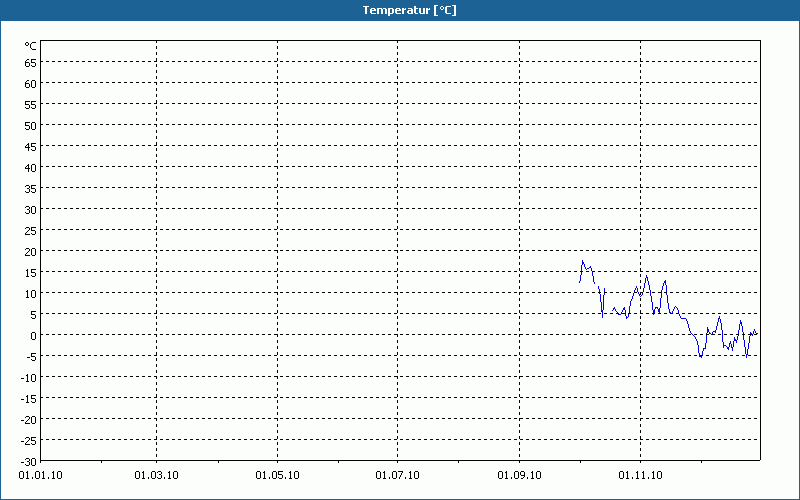Click the 01.07.10 date label

click(x=397, y=476)
